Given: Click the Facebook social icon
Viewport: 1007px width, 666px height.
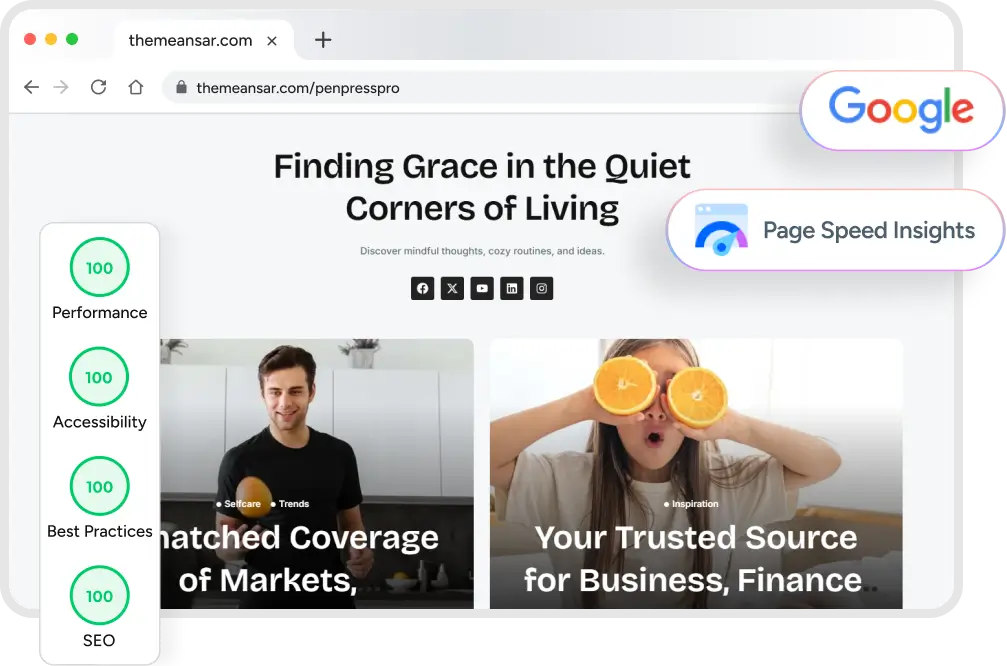Looking at the screenshot, I should [x=423, y=288].
